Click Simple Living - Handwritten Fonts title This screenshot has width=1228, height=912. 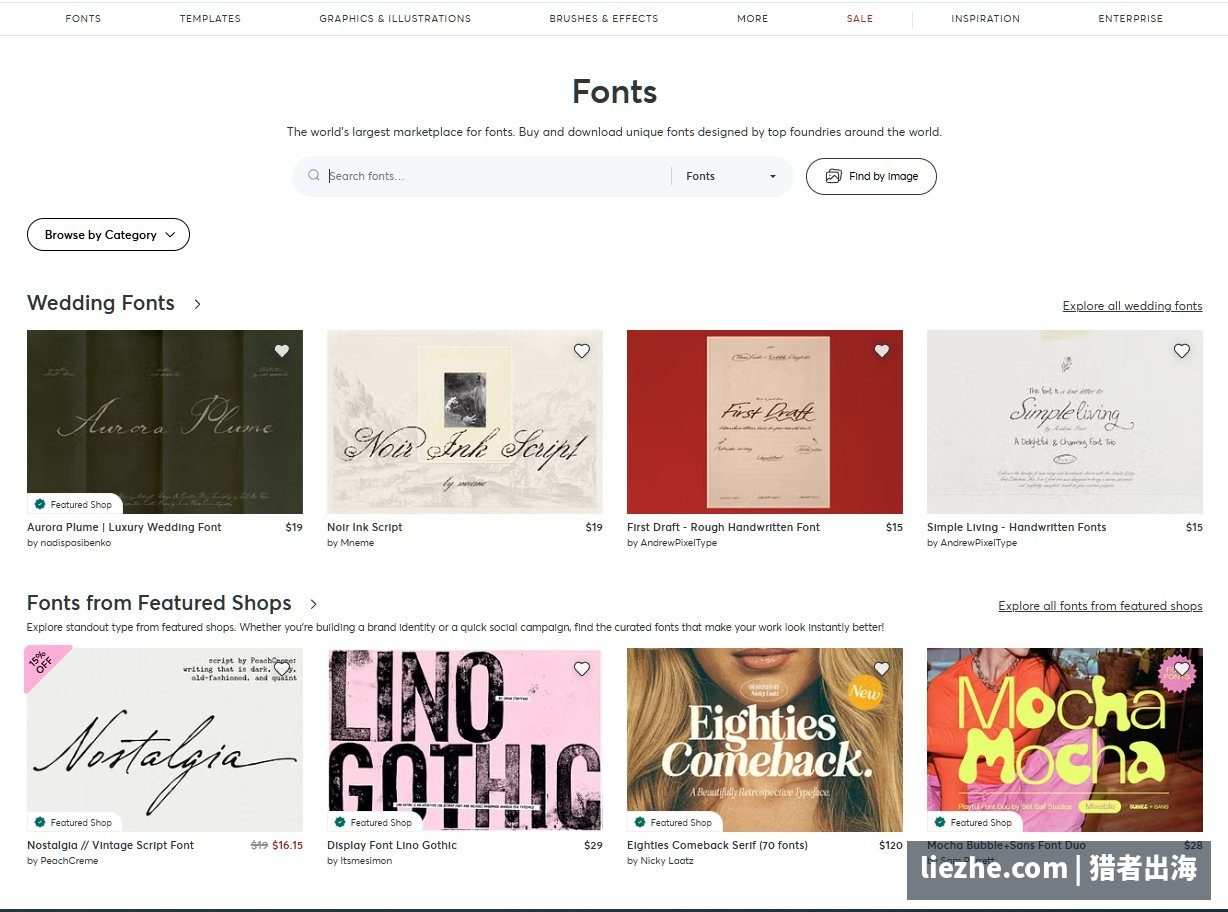coord(1016,527)
